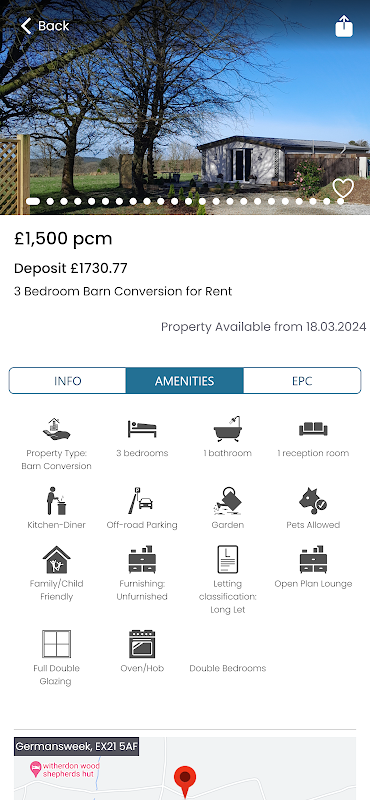Go back using the Back arrow
Screen dimensions: 370x800
pyautogui.click(x=44, y=26)
